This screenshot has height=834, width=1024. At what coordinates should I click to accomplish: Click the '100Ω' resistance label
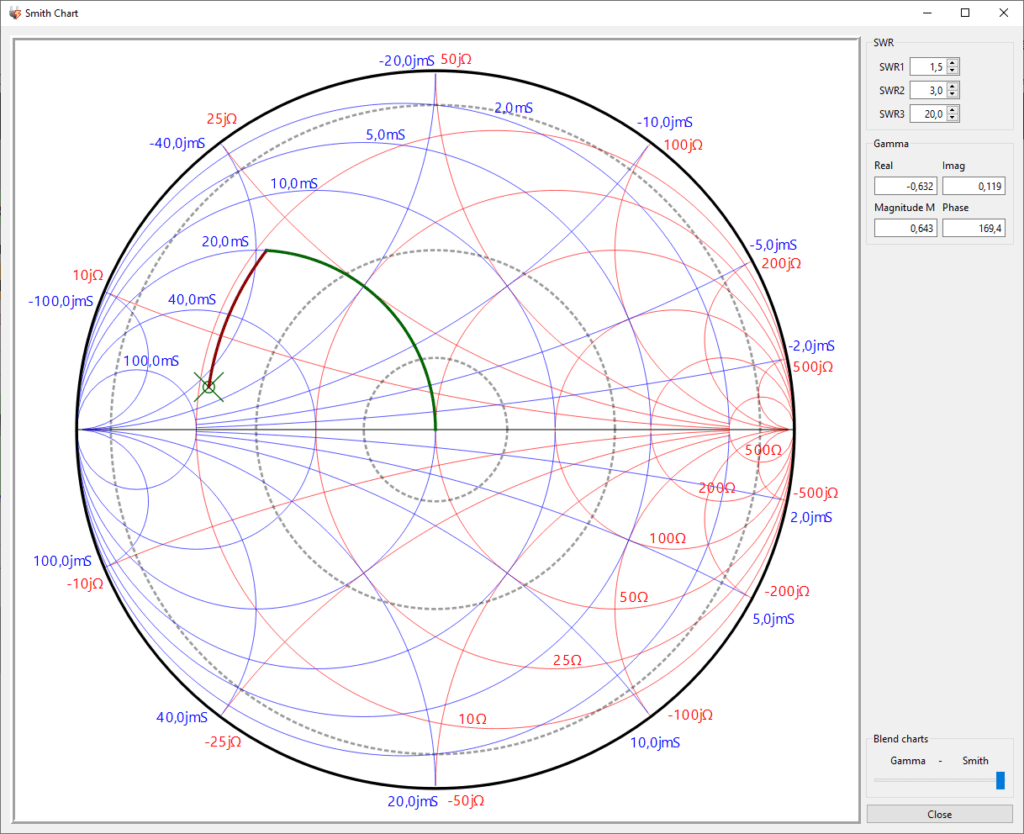[667, 538]
